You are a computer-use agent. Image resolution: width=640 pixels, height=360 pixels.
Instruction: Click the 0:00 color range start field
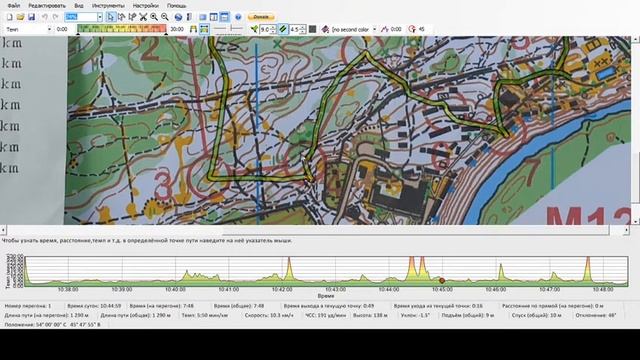pos(62,29)
